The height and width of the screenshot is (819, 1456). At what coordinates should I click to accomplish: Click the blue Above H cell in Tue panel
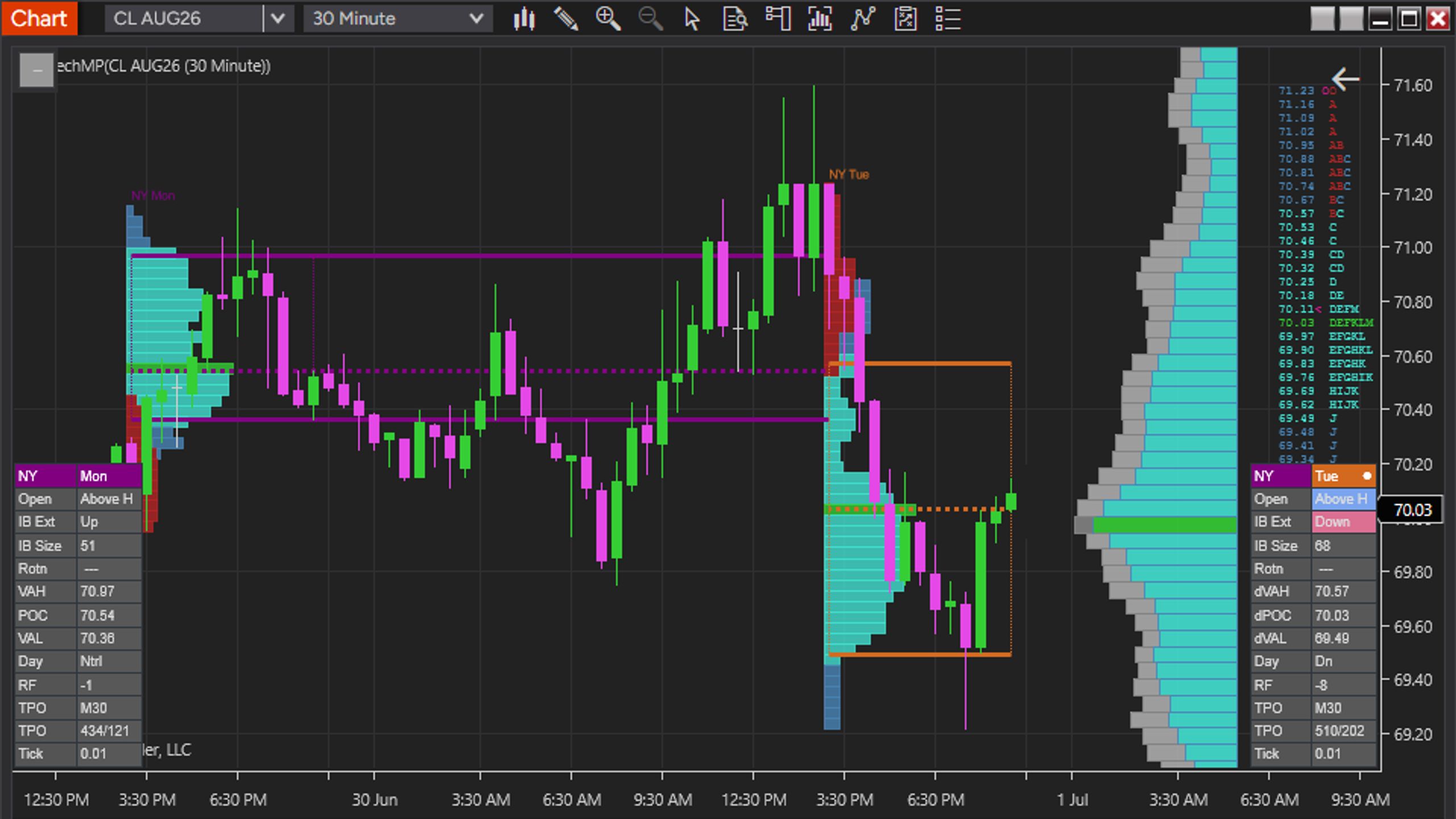(x=1343, y=499)
